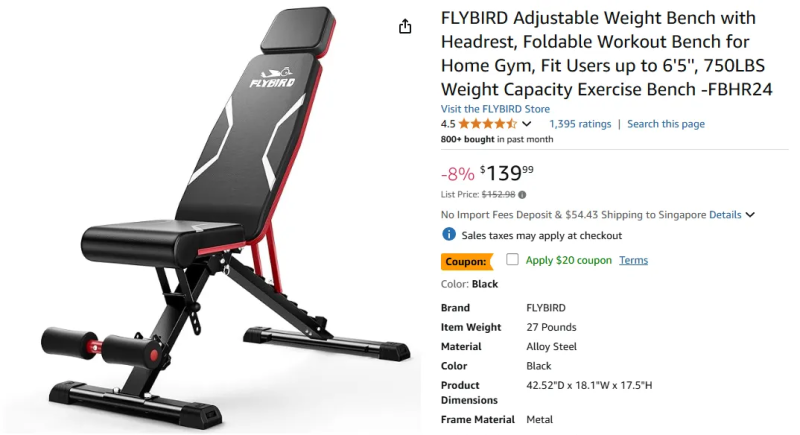The height and width of the screenshot is (435, 800).
Task: Expand the rating breakdown chevron
Action: [527, 124]
